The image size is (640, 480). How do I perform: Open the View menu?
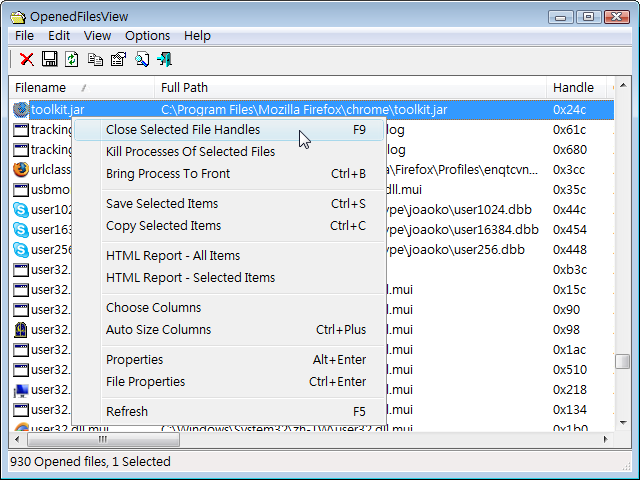pos(97,36)
